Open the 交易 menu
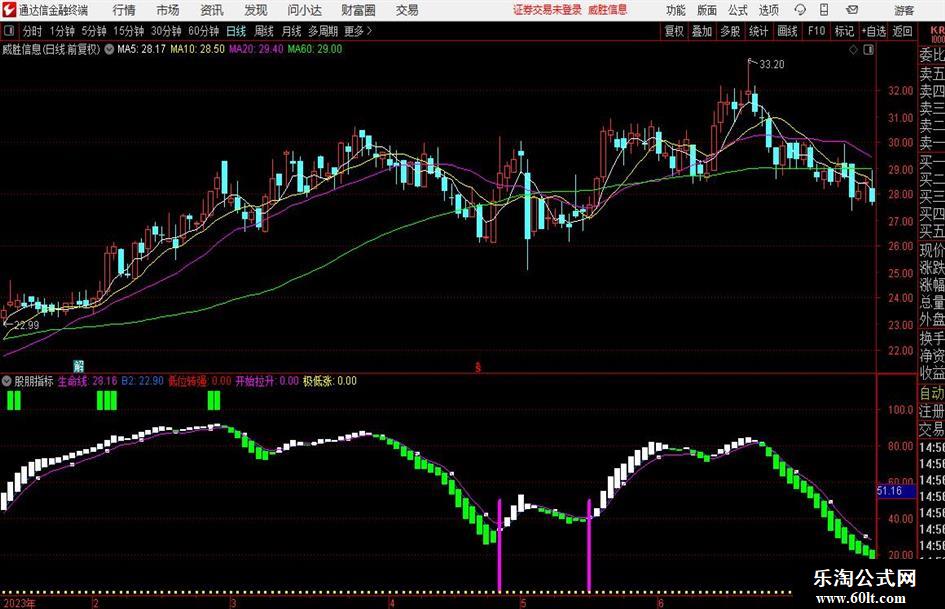This screenshot has height=609, width=945. 407,10
